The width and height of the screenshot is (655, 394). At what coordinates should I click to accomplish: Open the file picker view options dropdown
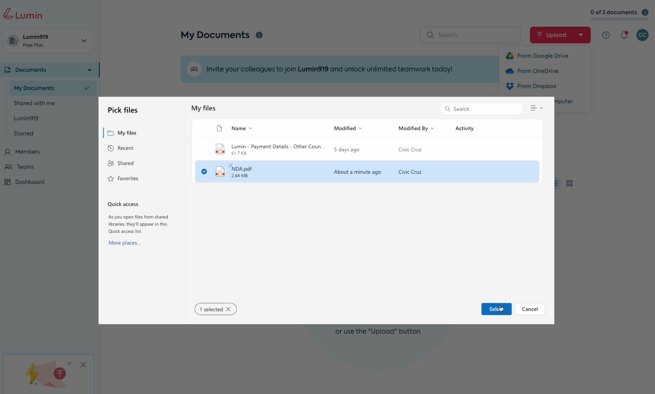(536, 108)
